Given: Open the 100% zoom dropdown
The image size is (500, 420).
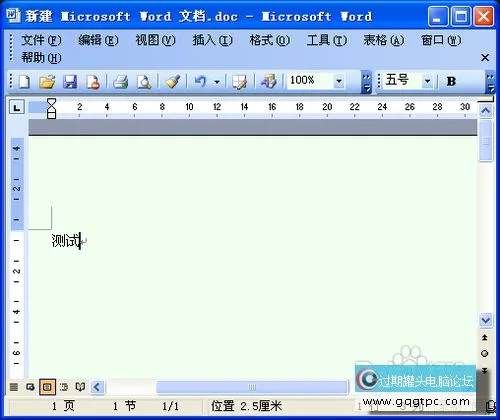Looking at the screenshot, I should tap(339, 81).
